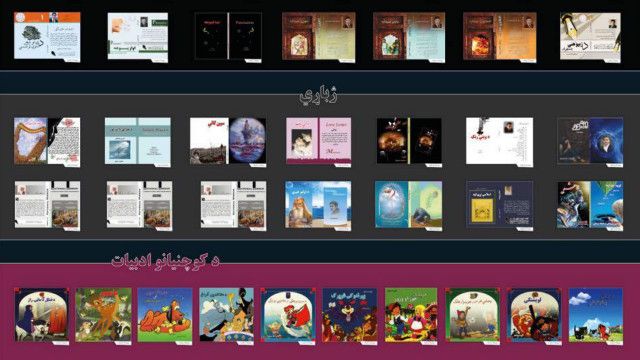Click the cover showing bearded old man by sea
640x360 pixels.
318,205
